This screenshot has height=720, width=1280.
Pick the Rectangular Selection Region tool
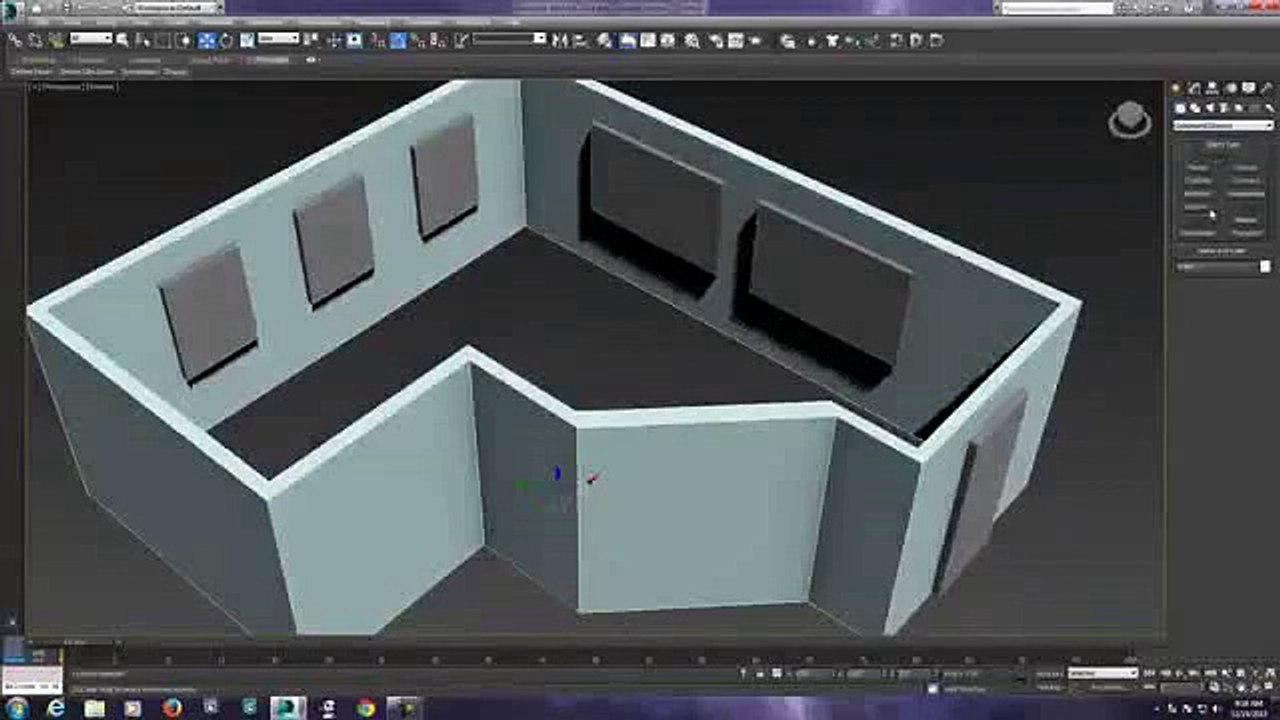[x=161, y=41]
